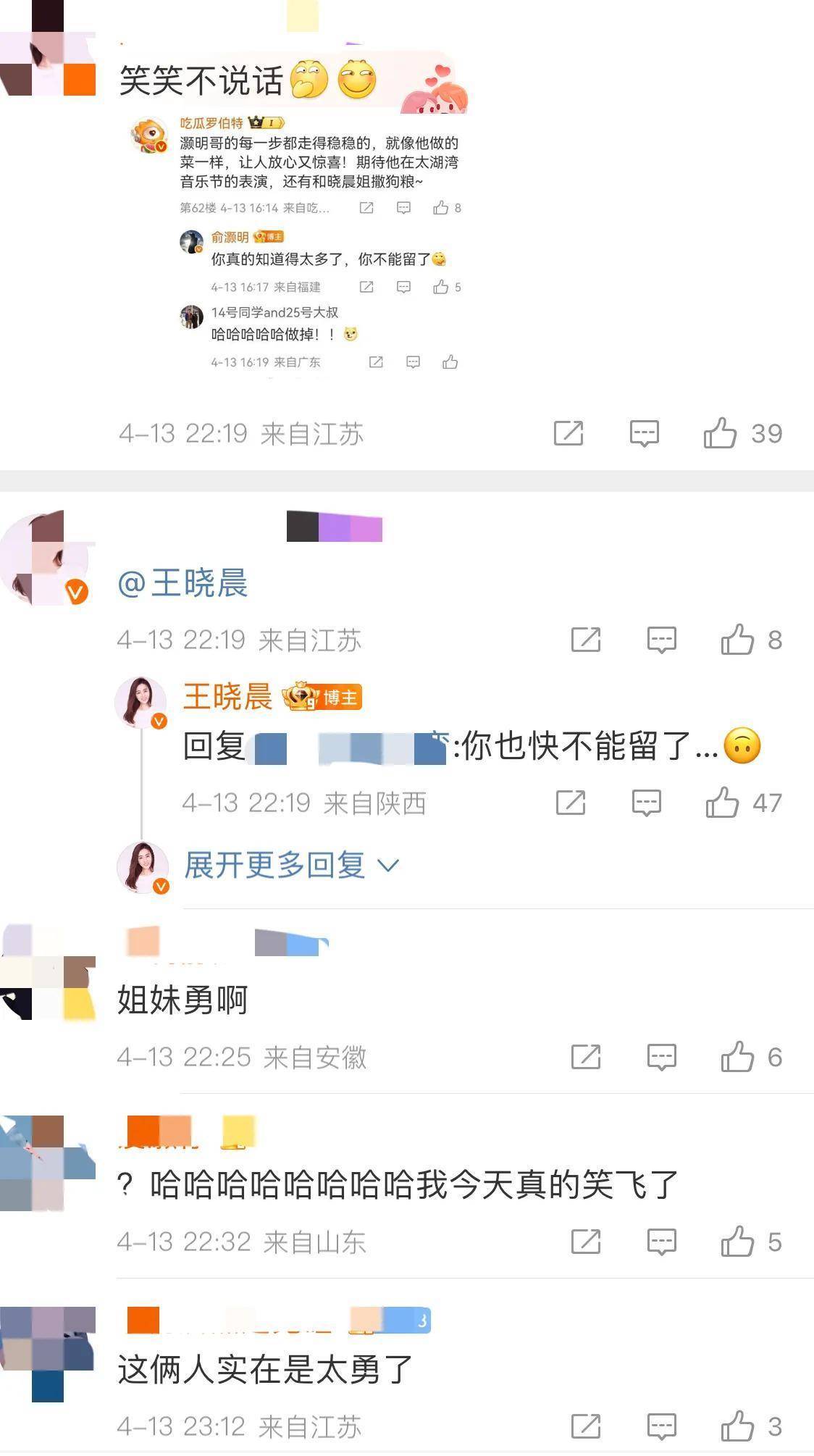Like the 笑笑不说话 comment with 39 likes
The height and width of the screenshot is (1456, 814).
(x=720, y=433)
